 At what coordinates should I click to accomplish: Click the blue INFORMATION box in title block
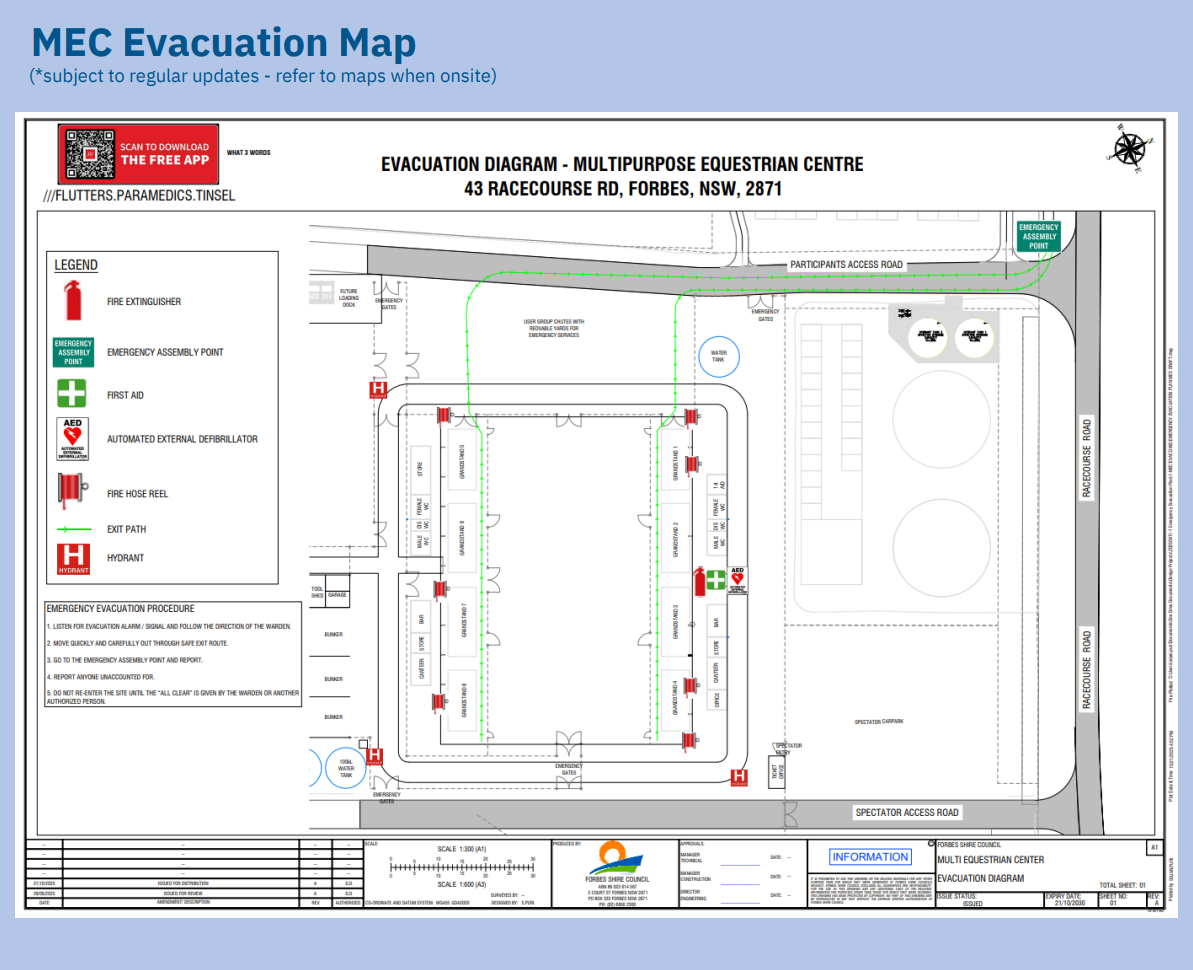(870, 857)
